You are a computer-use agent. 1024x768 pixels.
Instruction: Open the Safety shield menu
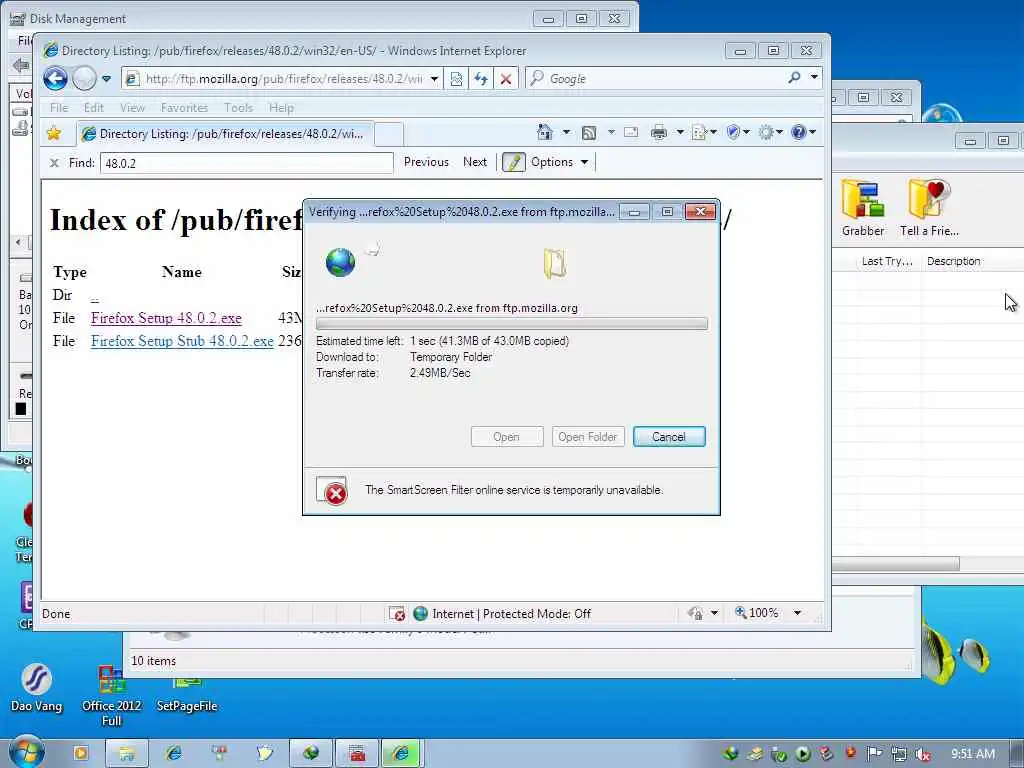(x=737, y=133)
